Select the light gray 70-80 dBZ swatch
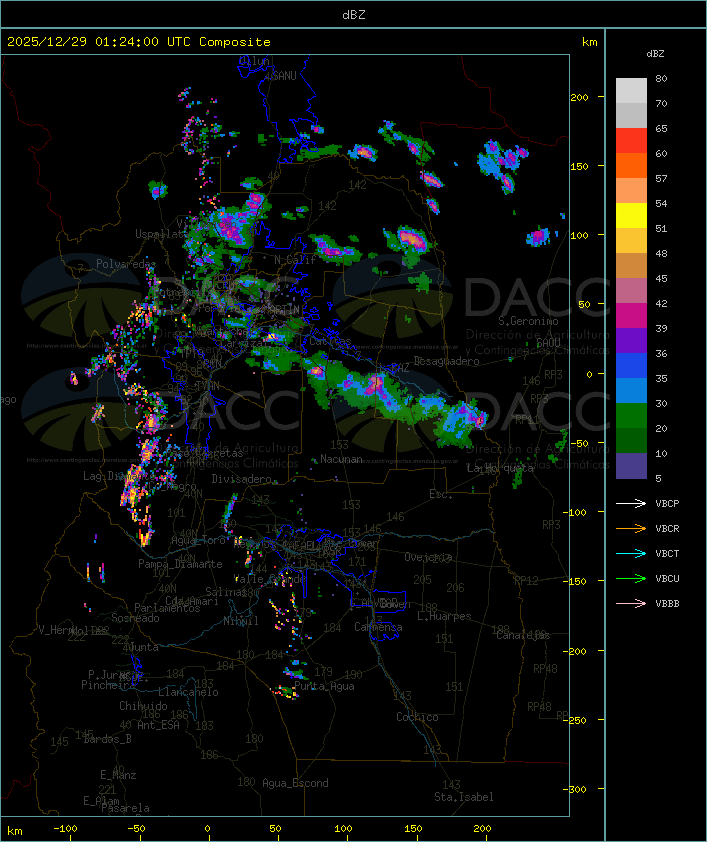 (x=631, y=90)
